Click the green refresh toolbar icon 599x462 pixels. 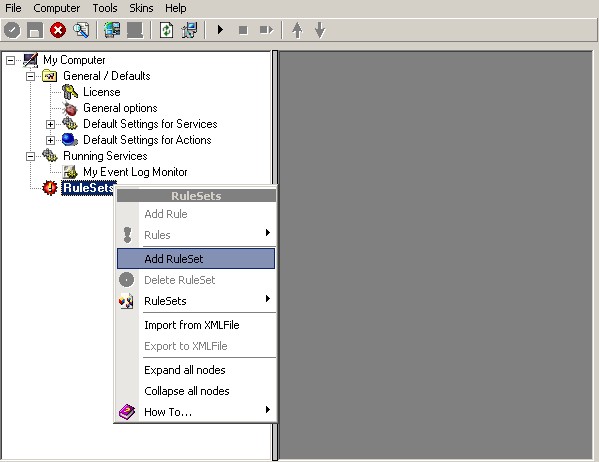166,30
